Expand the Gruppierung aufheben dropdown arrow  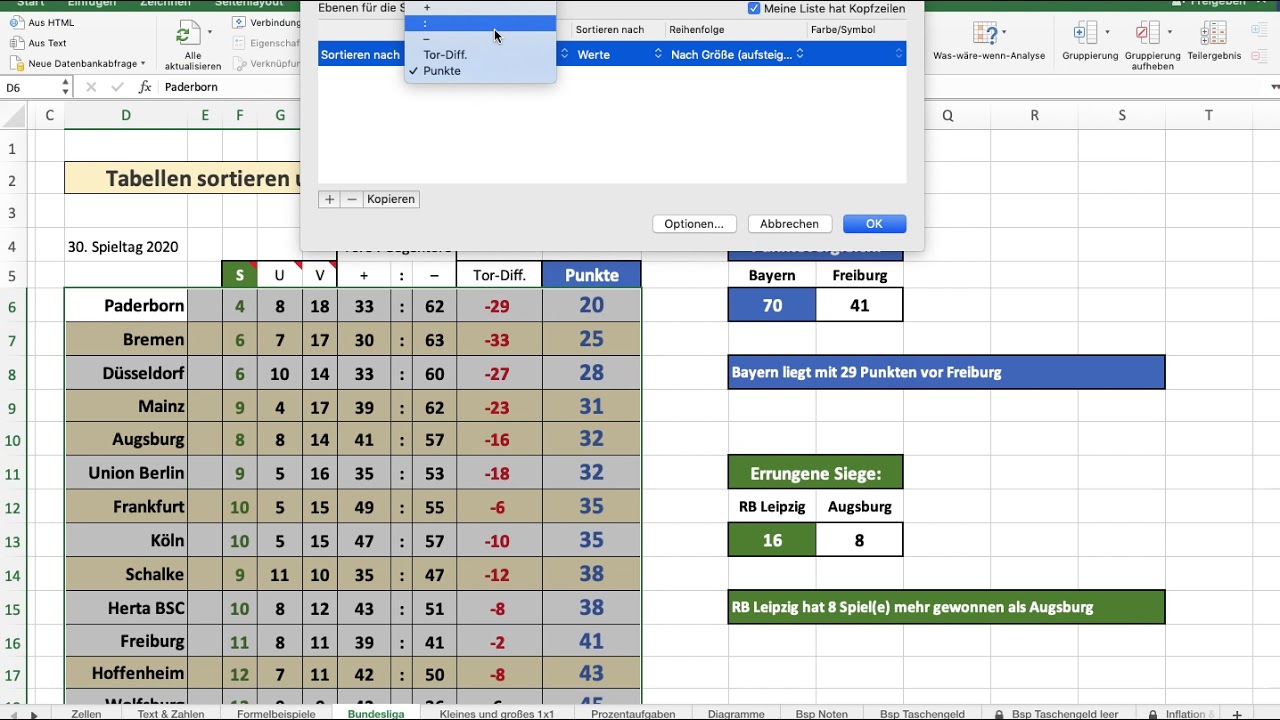[x=1169, y=33]
